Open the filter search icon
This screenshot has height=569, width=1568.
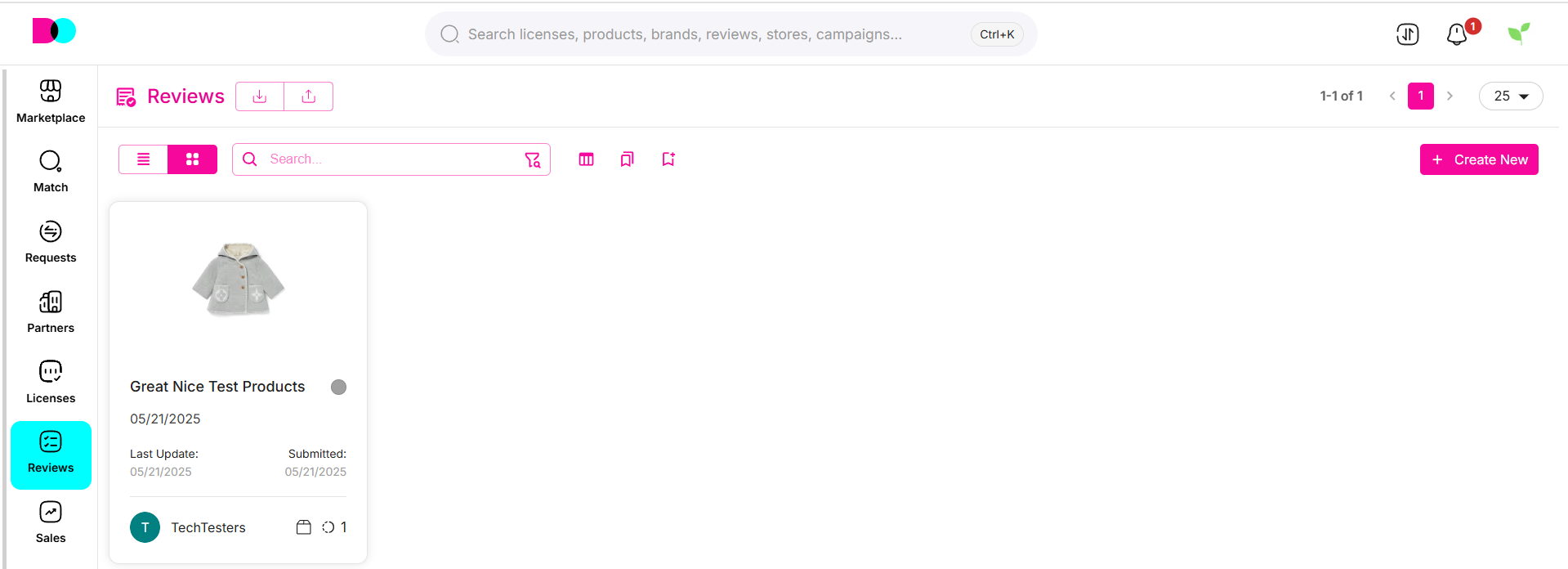click(x=533, y=159)
